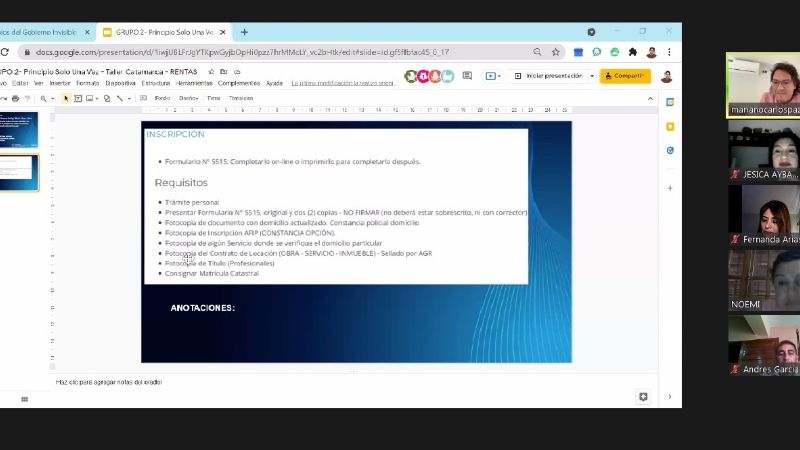Click the Fondo button
The width and height of the screenshot is (800, 450).
(162, 98)
